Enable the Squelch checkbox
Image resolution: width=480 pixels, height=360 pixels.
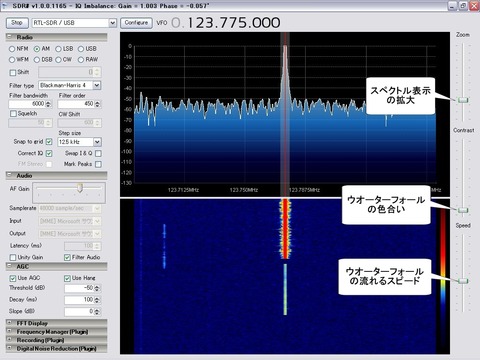point(13,114)
